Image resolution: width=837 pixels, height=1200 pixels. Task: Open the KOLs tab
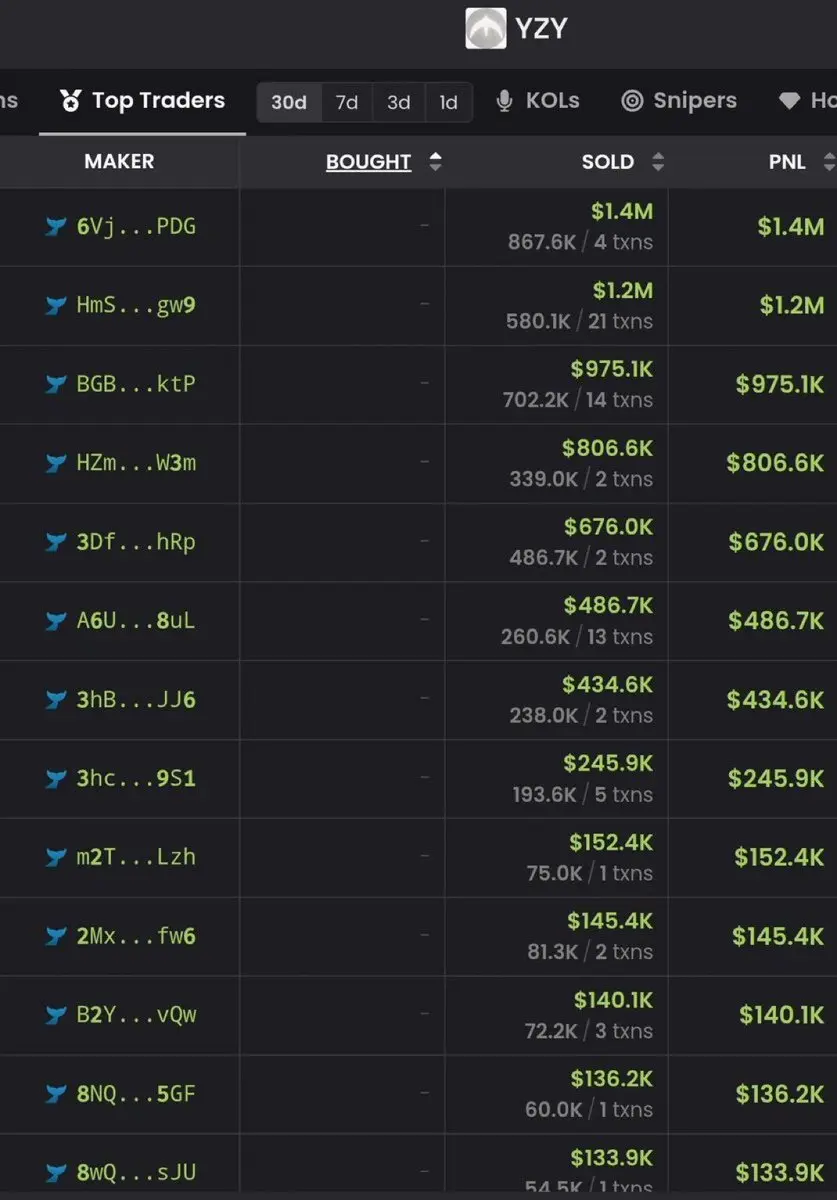point(538,101)
